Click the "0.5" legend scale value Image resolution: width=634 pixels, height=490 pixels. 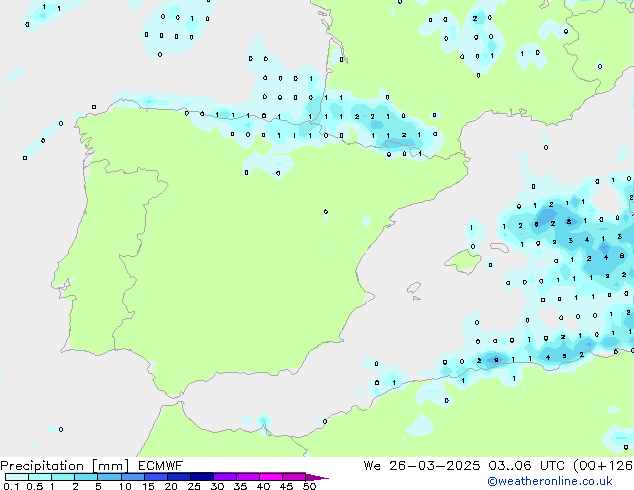[x=35, y=486]
